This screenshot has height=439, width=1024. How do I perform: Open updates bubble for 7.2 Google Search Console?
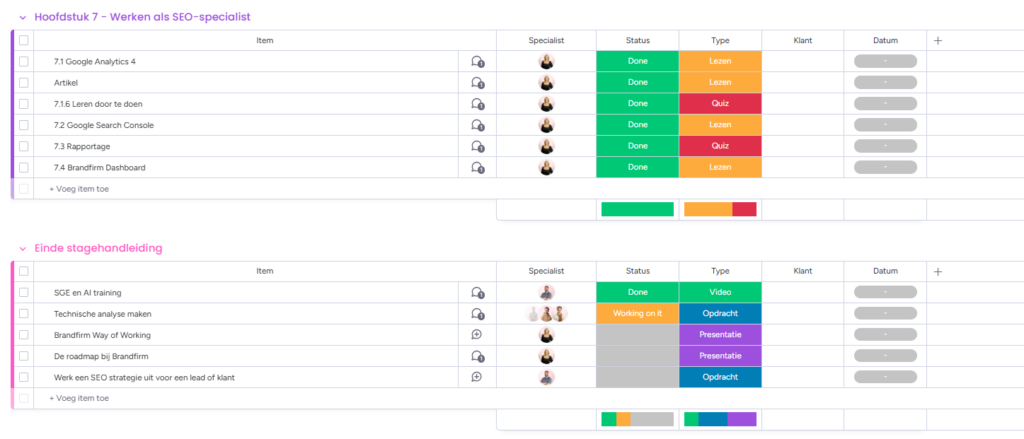click(477, 125)
